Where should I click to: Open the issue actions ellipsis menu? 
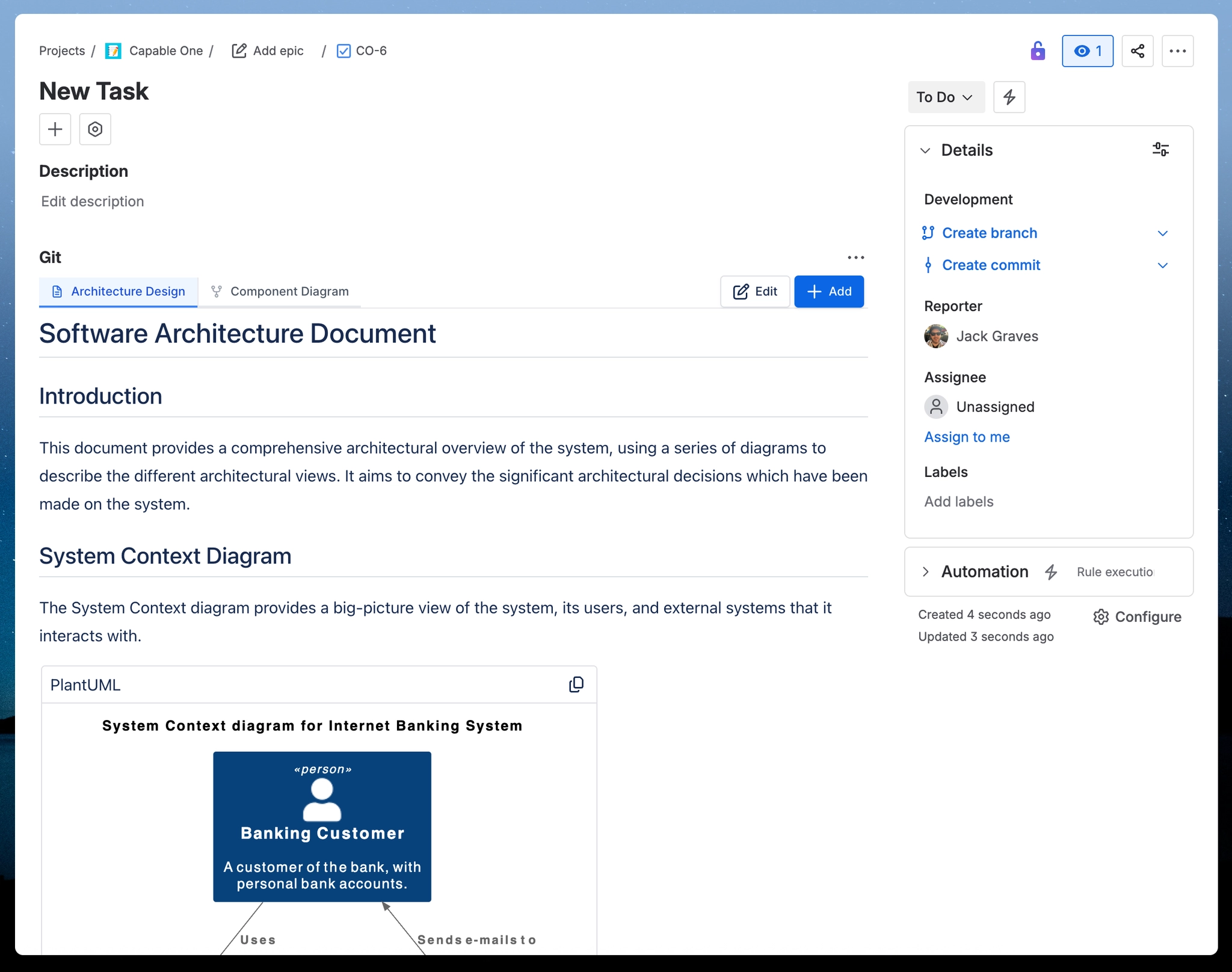tap(1178, 51)
